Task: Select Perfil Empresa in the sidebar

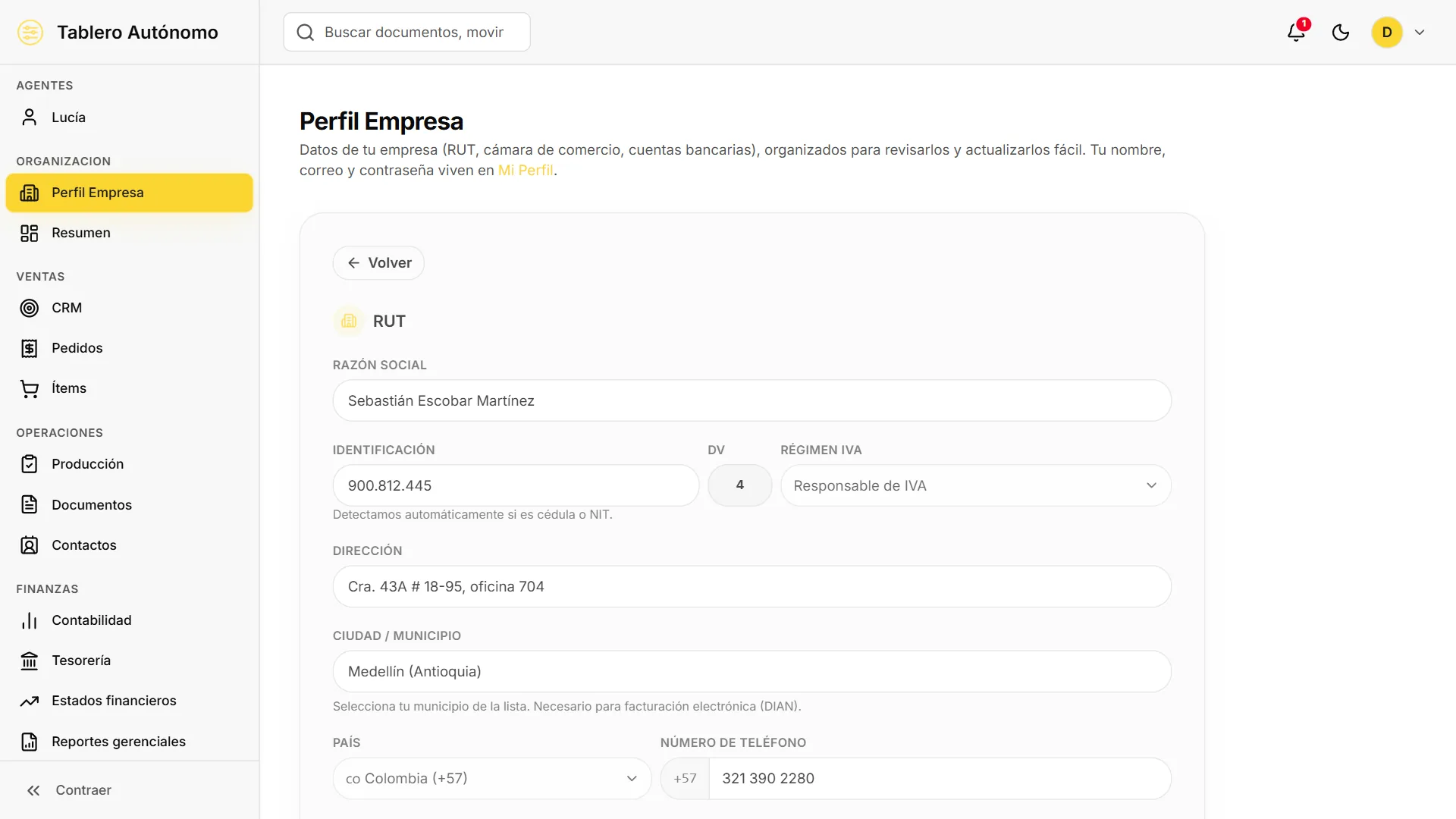Action: click(129, 193)
